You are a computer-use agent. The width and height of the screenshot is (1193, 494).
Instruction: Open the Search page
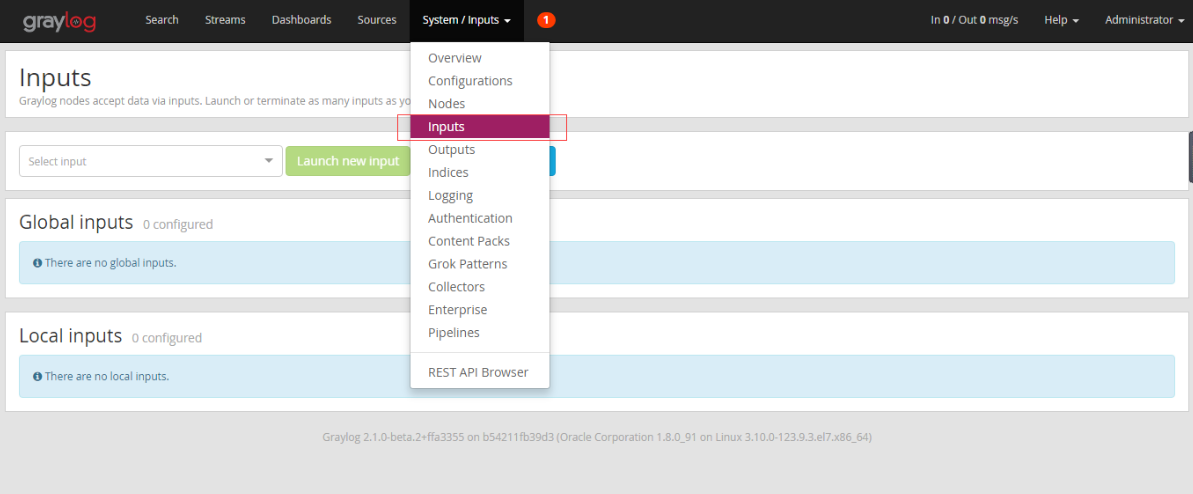tap(162, 21)
